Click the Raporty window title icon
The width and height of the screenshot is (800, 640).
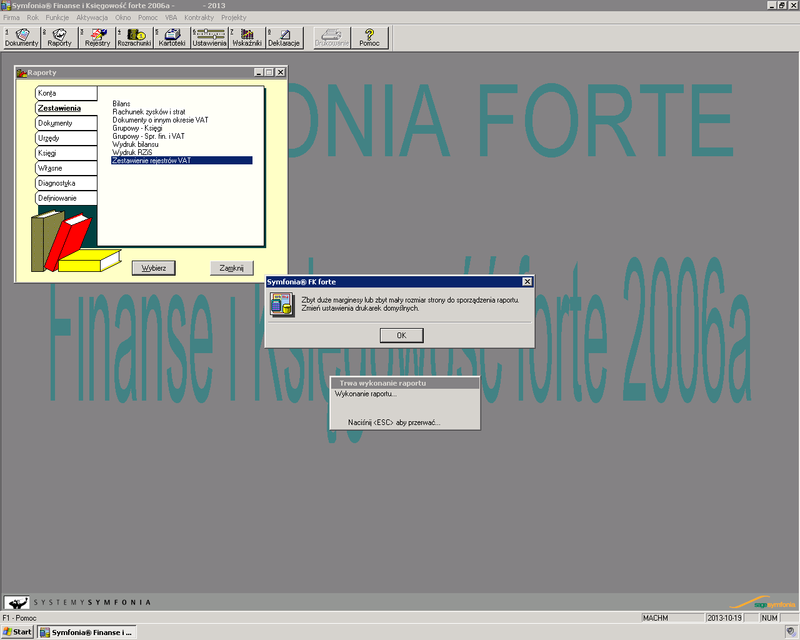[21, 72]
